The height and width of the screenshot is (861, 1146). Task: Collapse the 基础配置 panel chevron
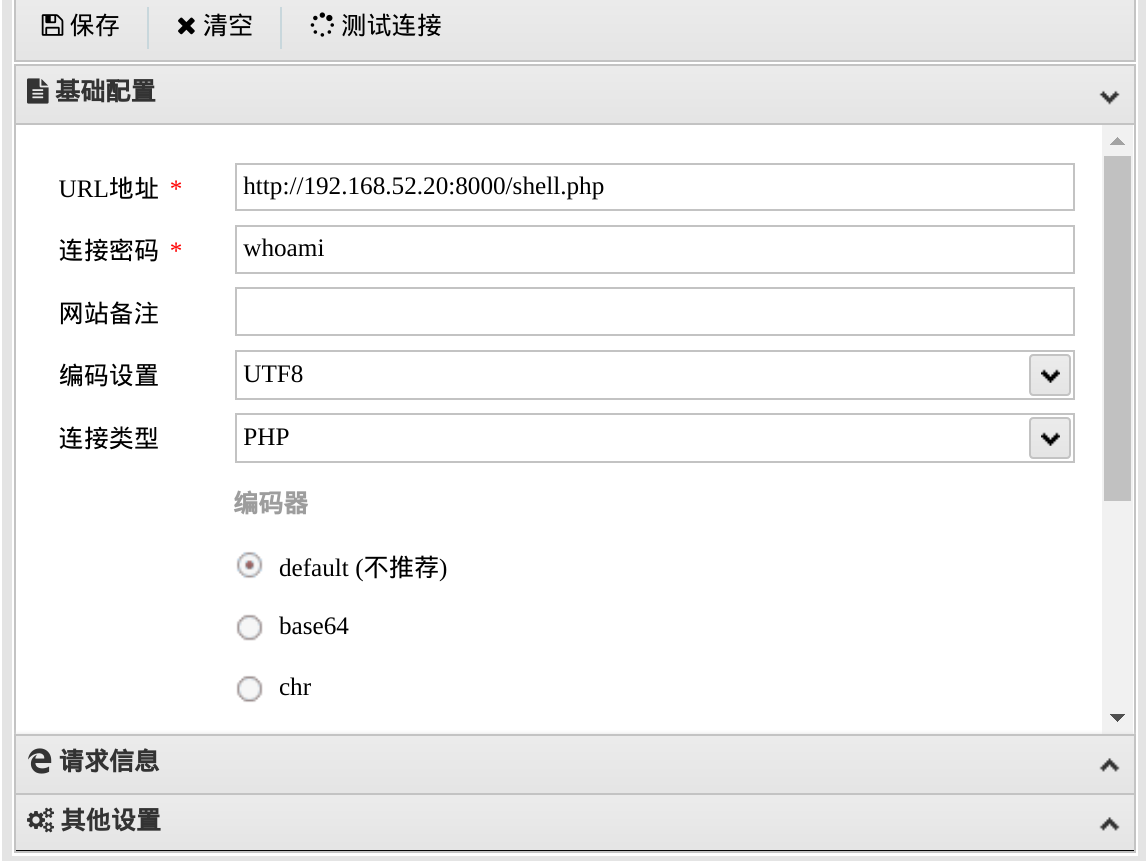click(1108, 97)
